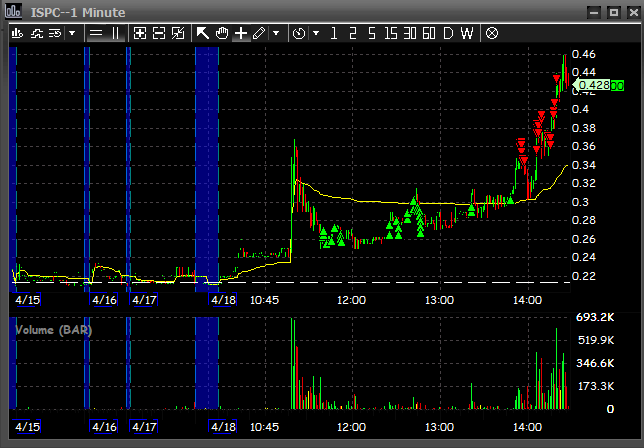The height and width of the screenshot is (448, 644).
Task: Switch to 30 minute interval
Action: (410, 33)
